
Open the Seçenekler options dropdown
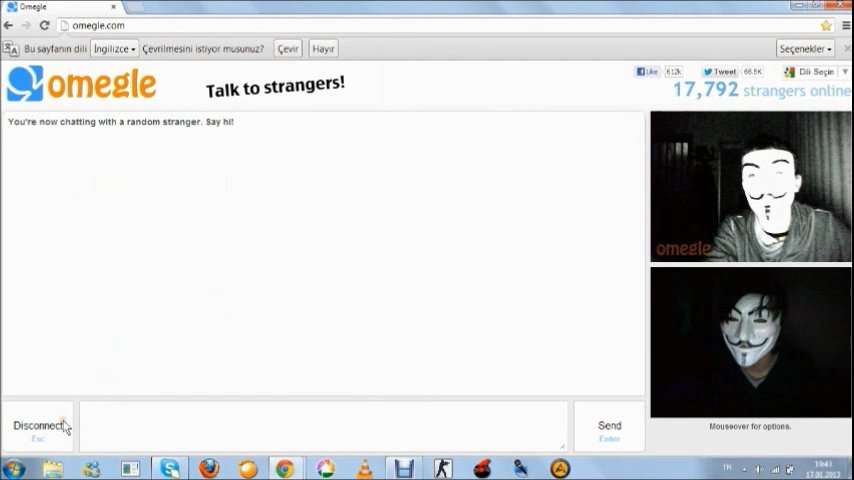(x=805, y=48)
